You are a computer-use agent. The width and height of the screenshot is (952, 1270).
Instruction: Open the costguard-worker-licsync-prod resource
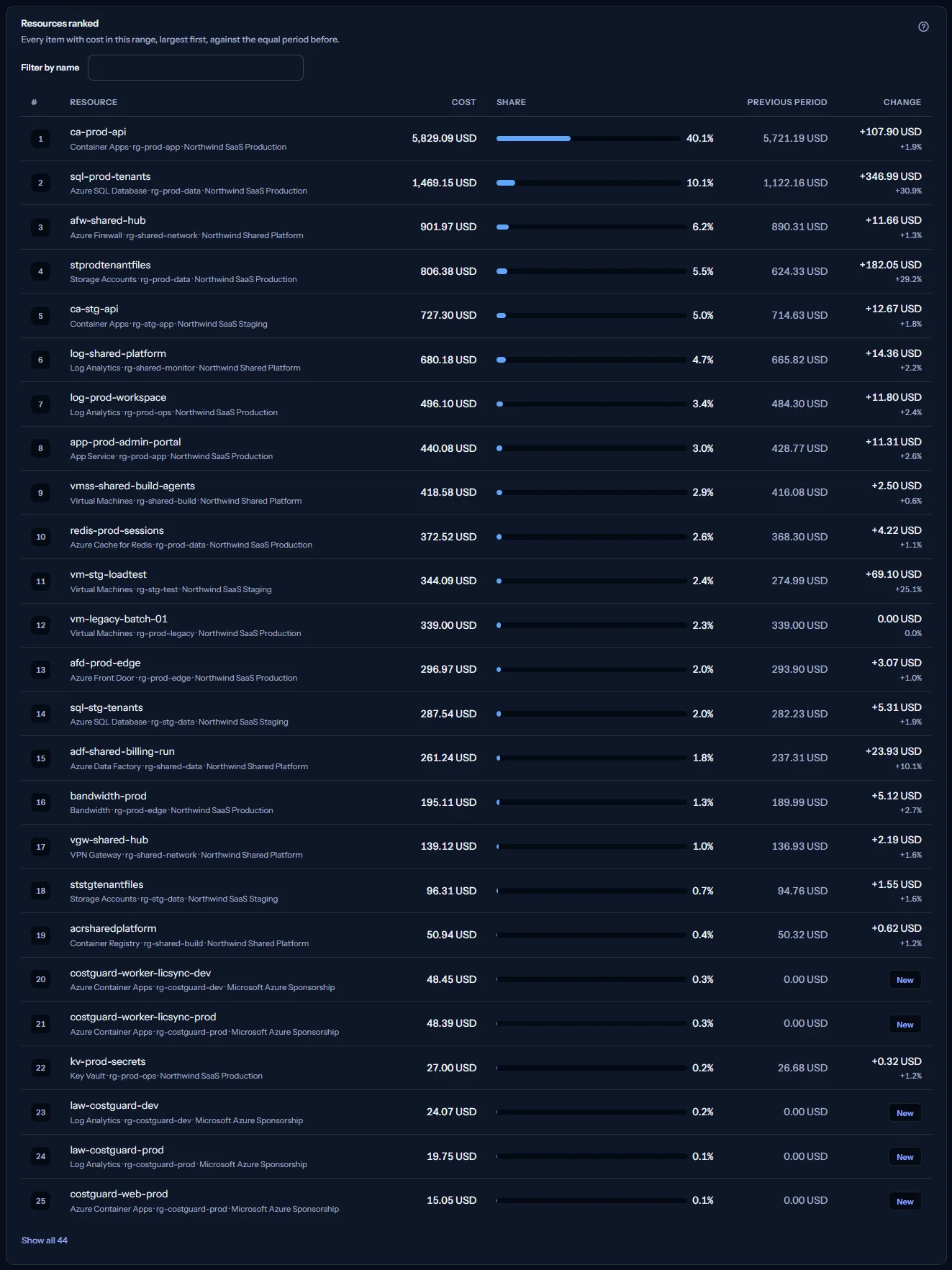click(143, 1017)
